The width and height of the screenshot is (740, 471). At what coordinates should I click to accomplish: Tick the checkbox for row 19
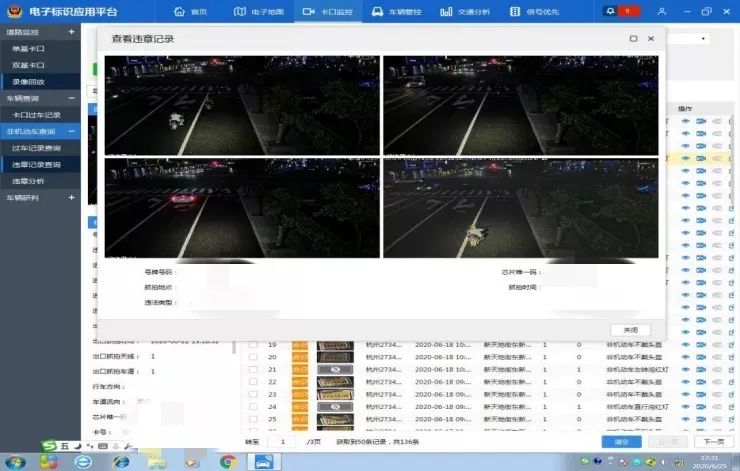pyautogui.click(x=253, y=345)
